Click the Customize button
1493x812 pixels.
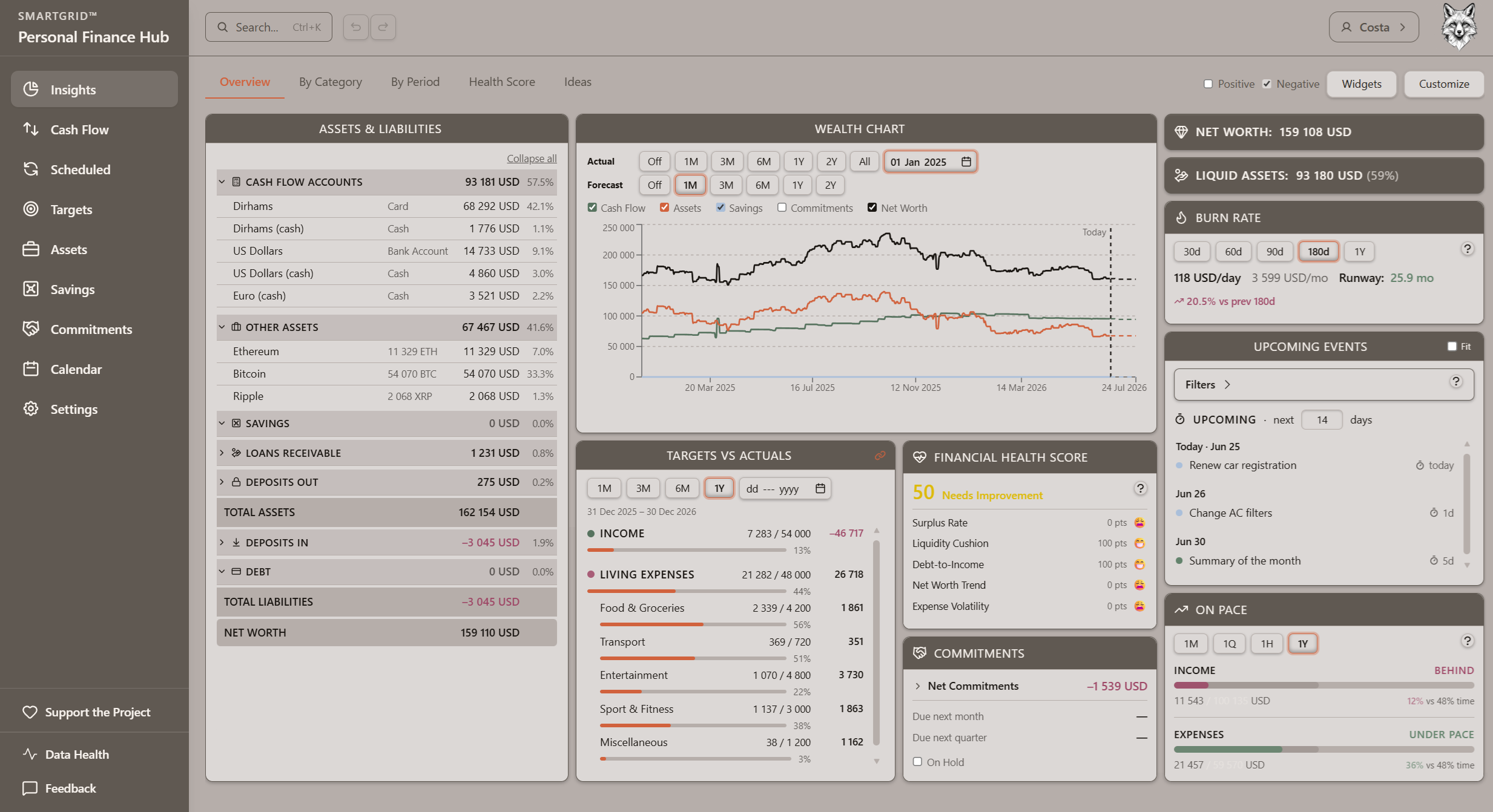(x=1444, y=84)
